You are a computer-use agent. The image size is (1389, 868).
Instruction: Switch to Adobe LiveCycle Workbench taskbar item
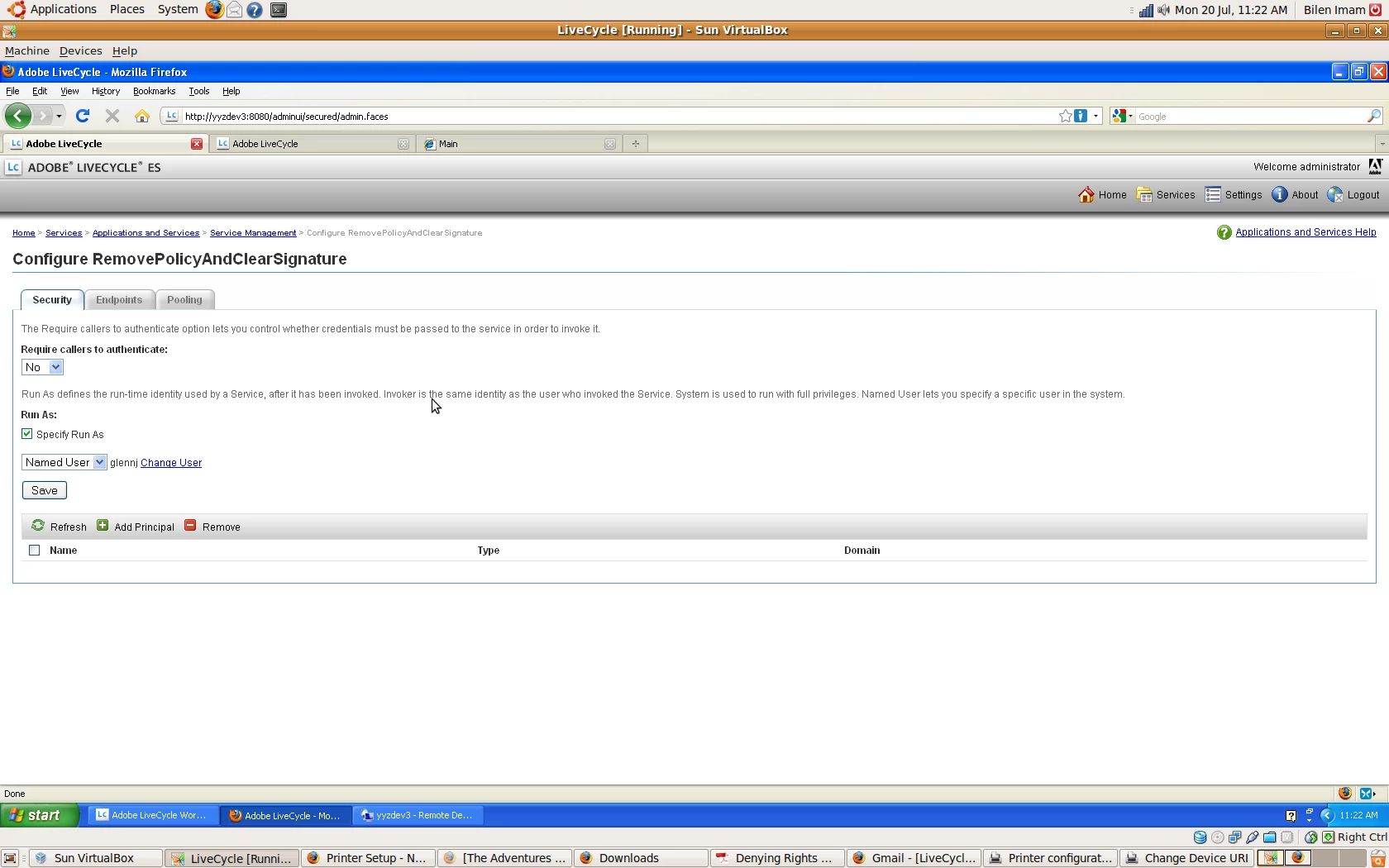point(152,816)
